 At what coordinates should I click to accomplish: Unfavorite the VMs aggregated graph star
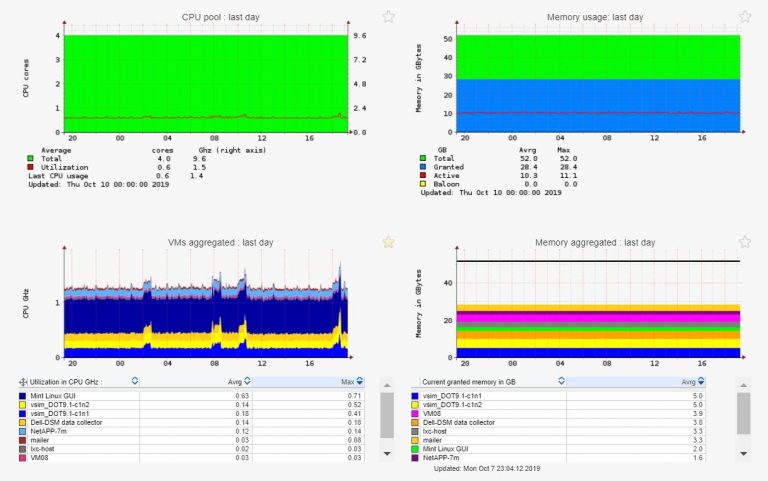388,242
